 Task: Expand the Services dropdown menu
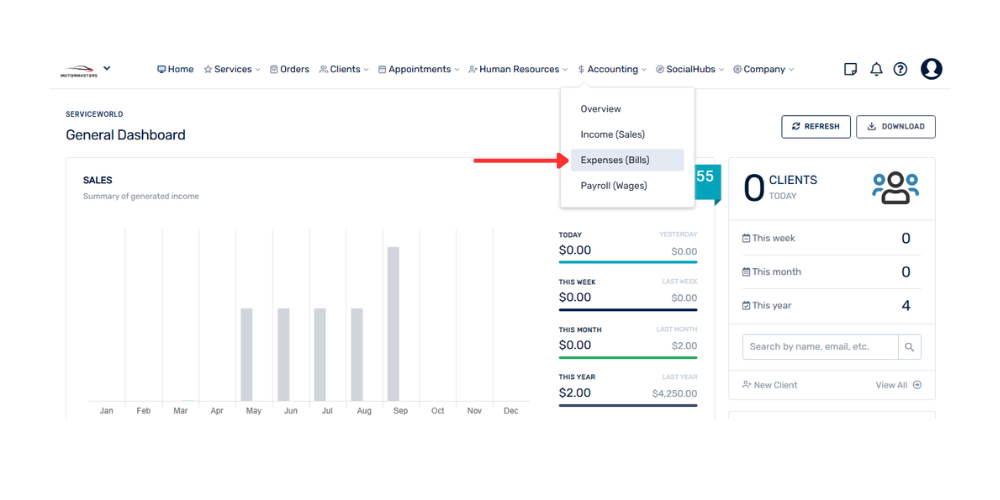(x=232, y=69)
